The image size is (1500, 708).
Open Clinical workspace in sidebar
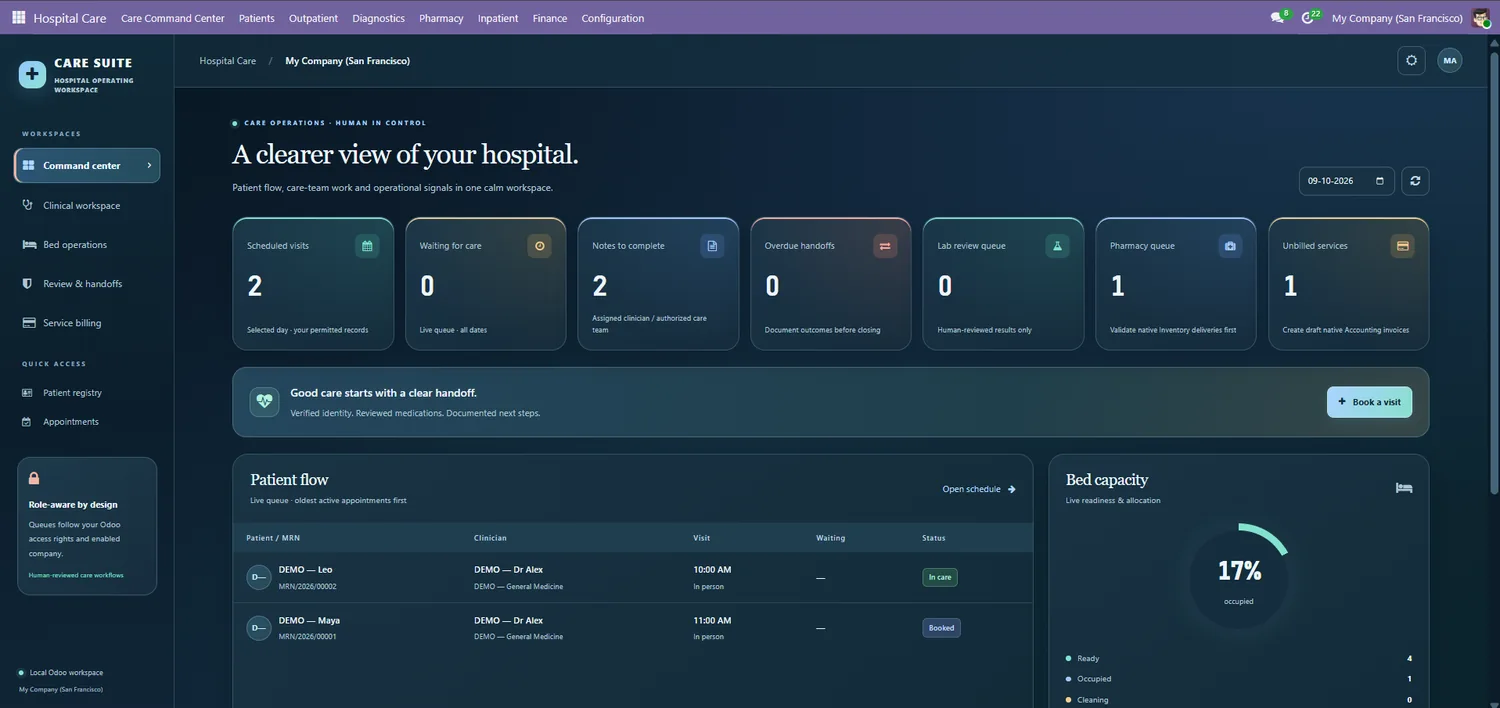(87, 205)
